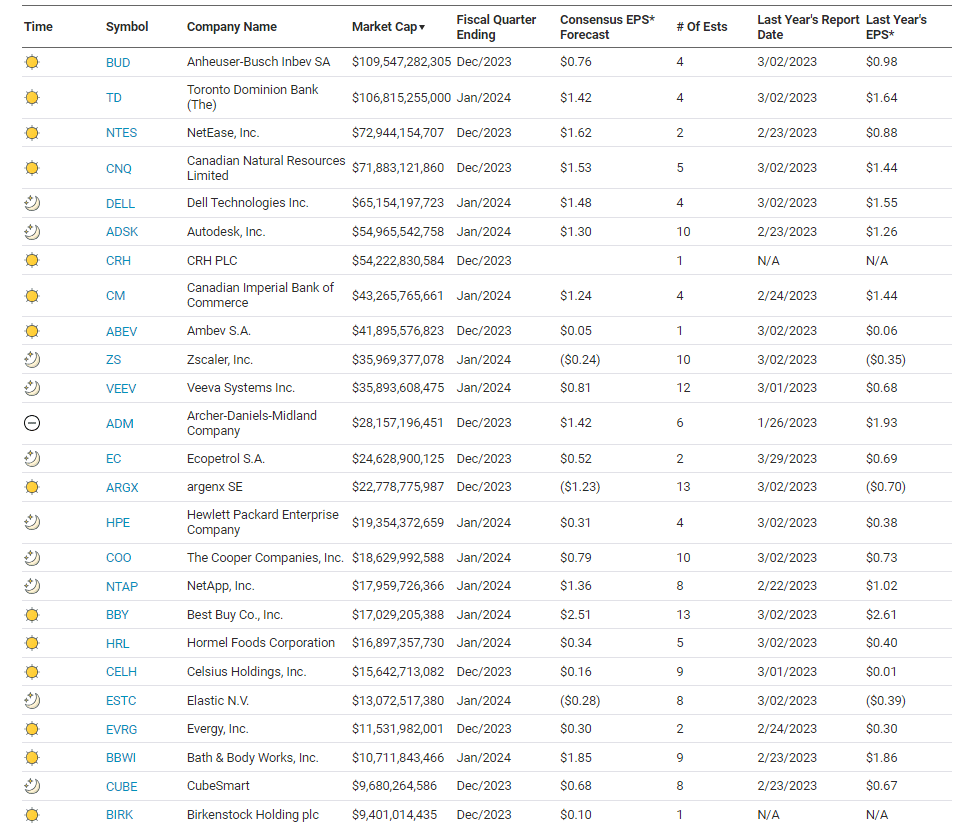This screenshot has height=828, width=978.
Task: Click the sun icon in CRH row
Action: [x=32, y=261]
